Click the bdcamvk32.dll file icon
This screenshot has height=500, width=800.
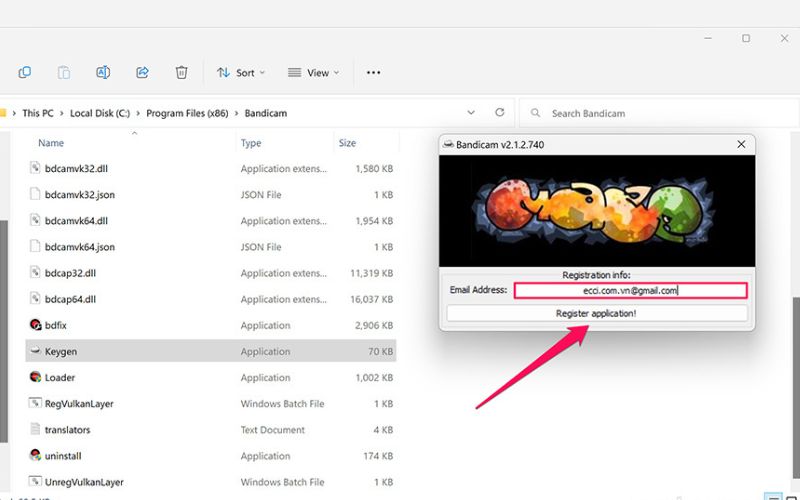point(35,168)
